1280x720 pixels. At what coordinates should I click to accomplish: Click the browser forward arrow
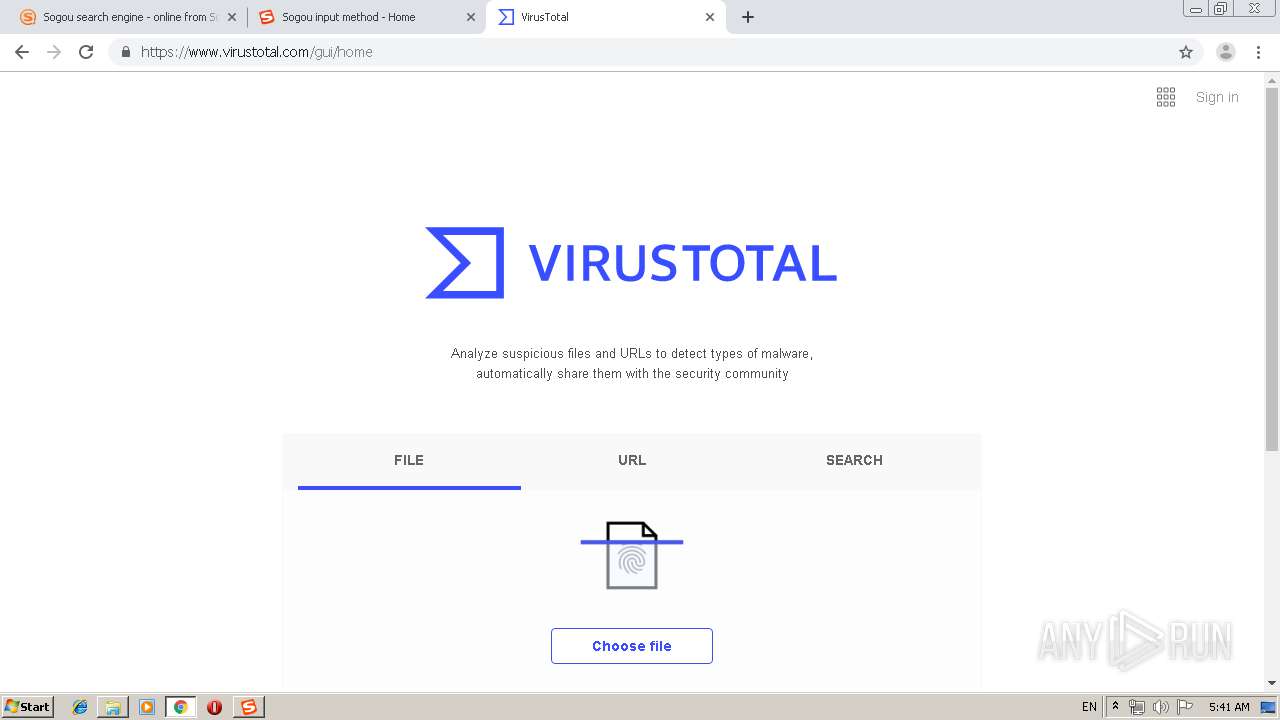tap(54, 52)
